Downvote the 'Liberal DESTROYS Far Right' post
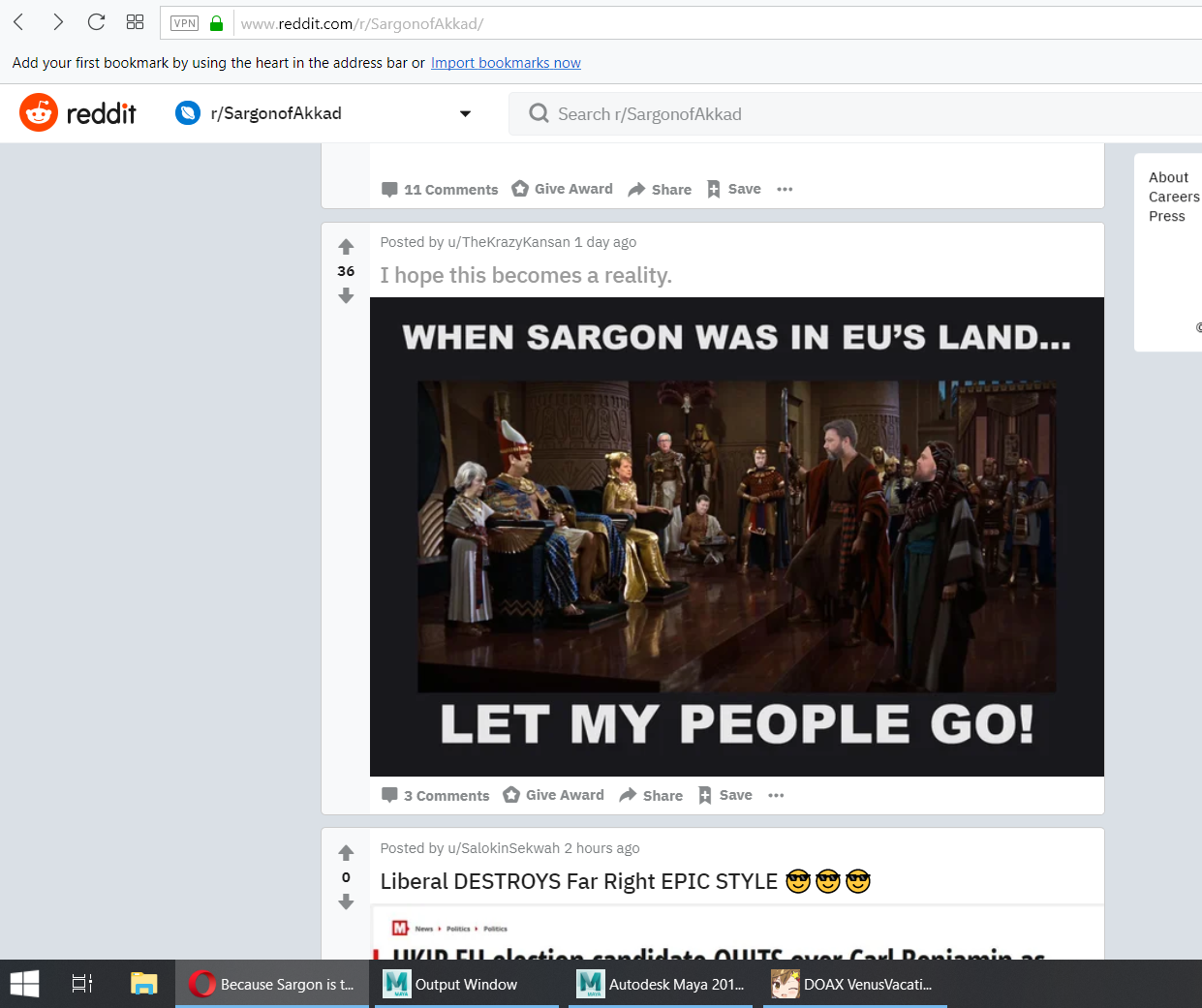Image resolution: width=1202 pixels, height=1008 pixels. coord(346,901)
